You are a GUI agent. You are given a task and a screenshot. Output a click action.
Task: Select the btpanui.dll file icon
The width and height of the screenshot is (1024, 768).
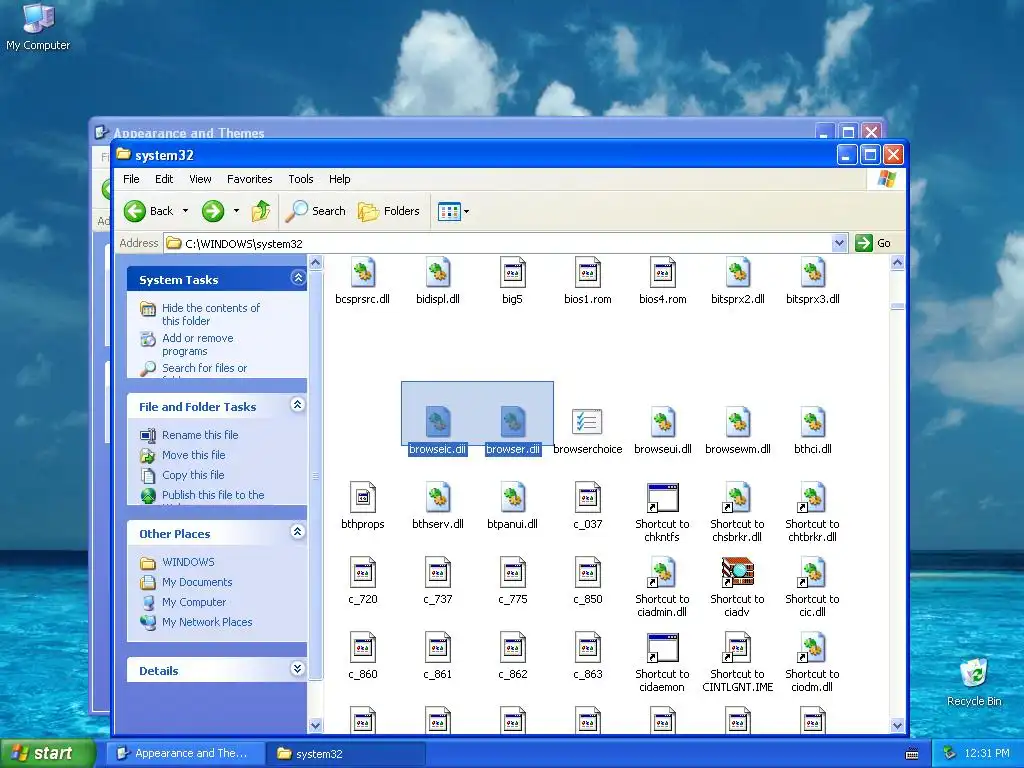pos(513,497)
